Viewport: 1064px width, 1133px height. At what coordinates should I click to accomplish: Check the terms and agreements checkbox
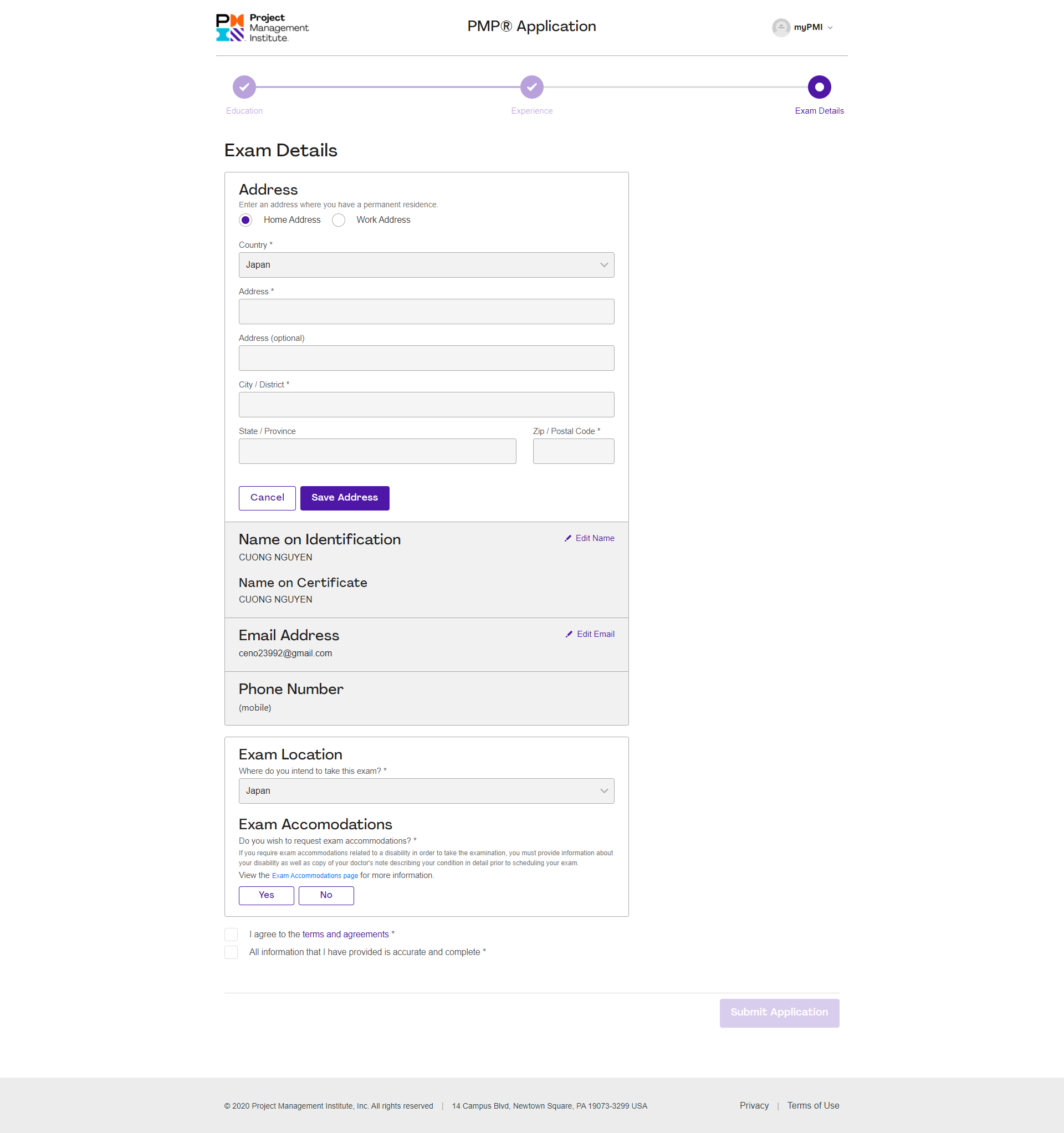(x=231, y=934)
